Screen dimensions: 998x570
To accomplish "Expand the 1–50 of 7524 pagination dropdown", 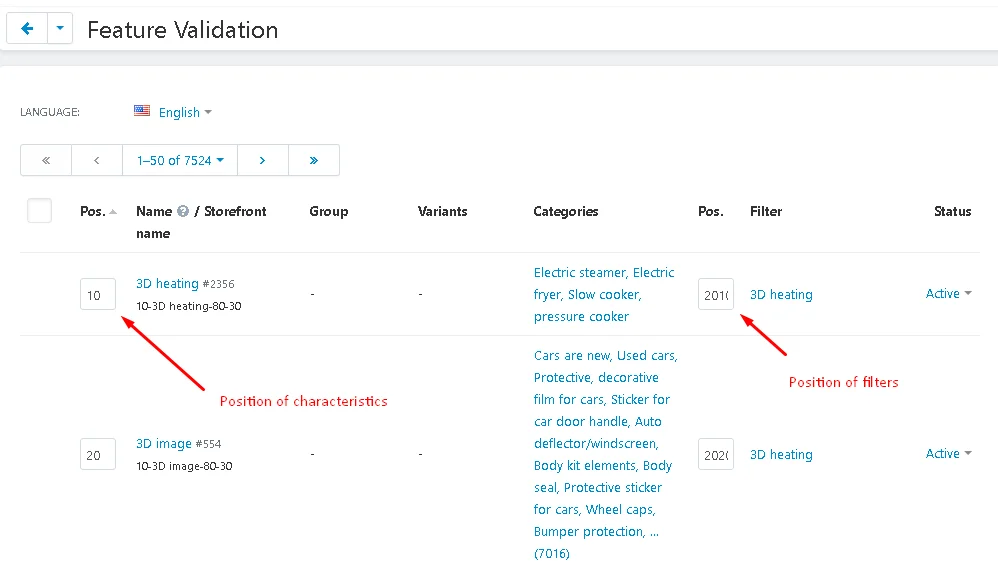I will pos(180,160).
